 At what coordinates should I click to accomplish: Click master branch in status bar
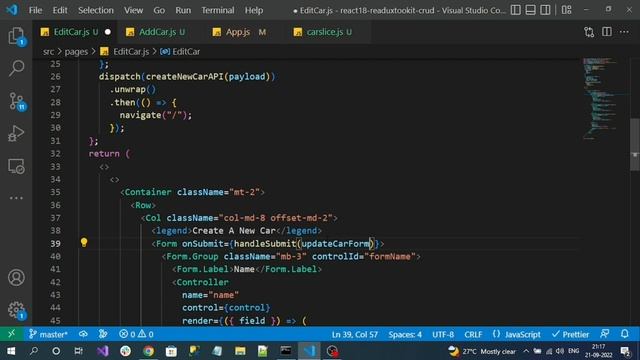point(48,334)
